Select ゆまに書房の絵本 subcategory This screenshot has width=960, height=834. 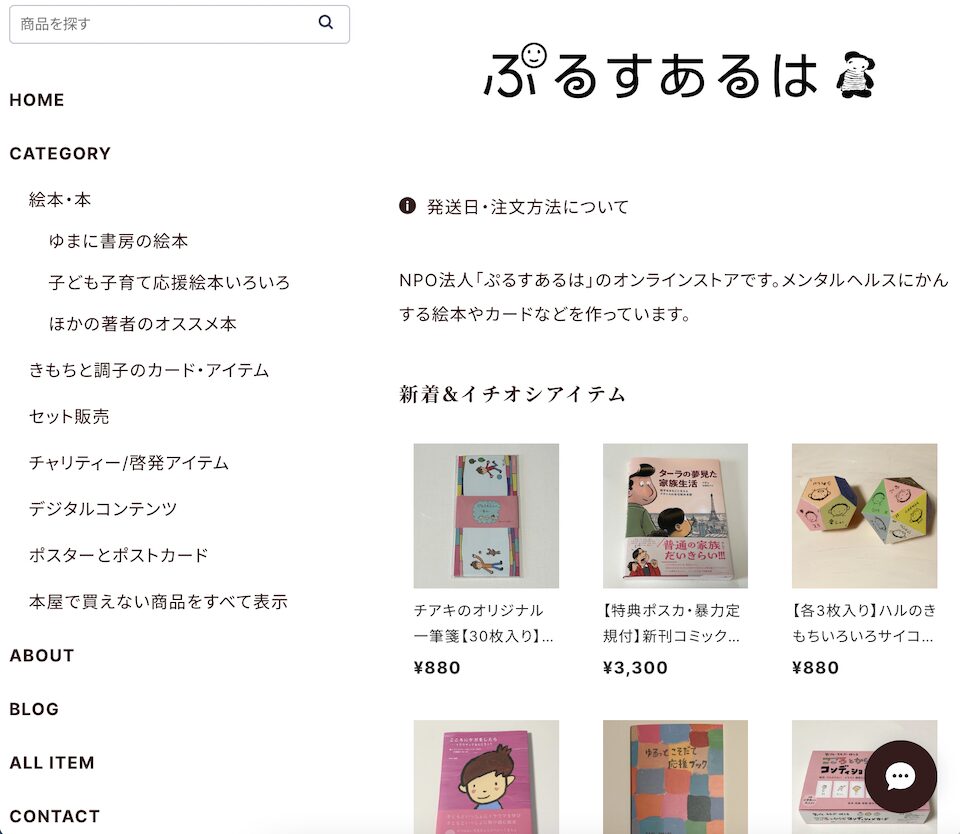[118, 241]
